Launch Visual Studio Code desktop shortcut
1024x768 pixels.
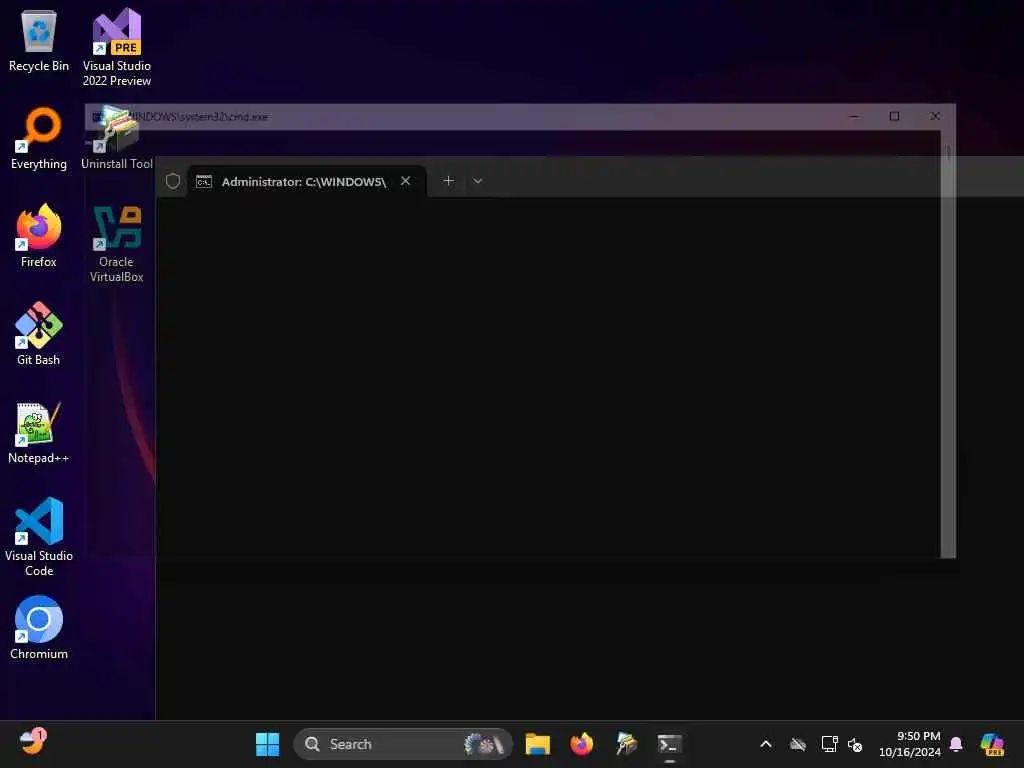pyautogui.click(x=39, y=537)
